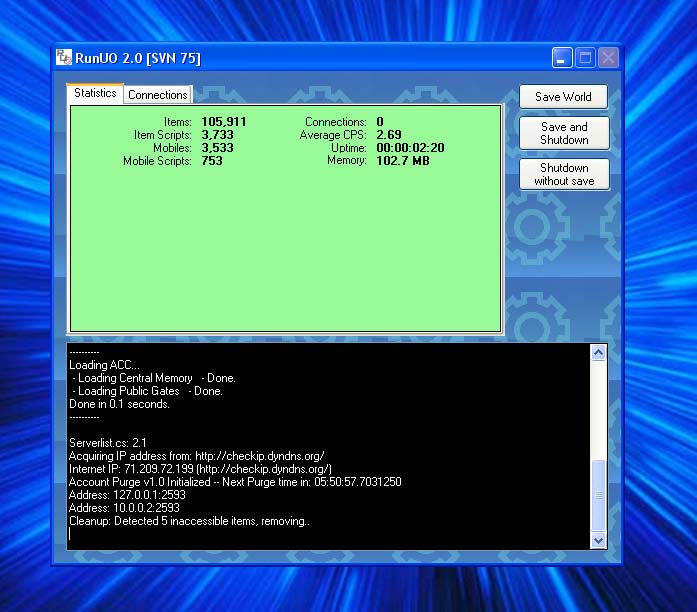Click Save and Shutdown button
This screenshot has width=697, height=612.
tap(564, 133)
